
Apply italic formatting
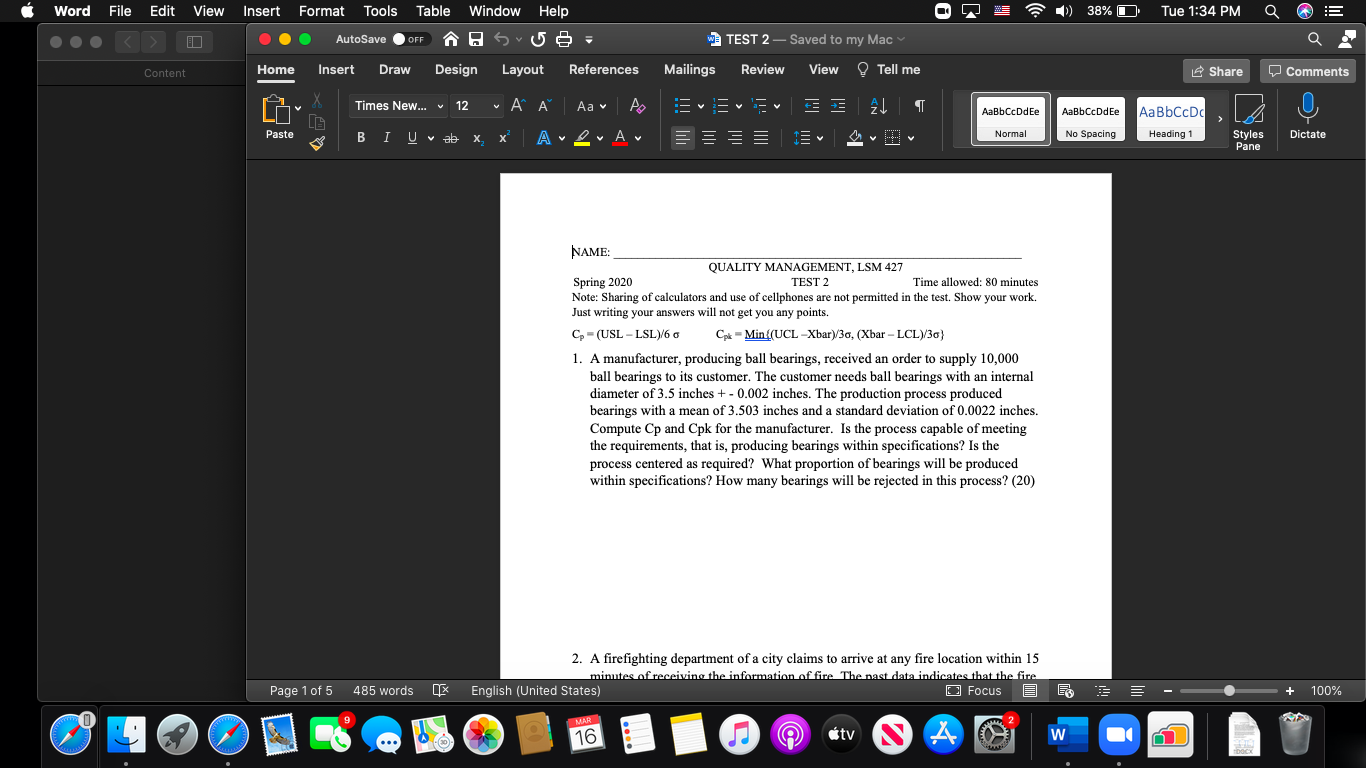tap(386, 137)
